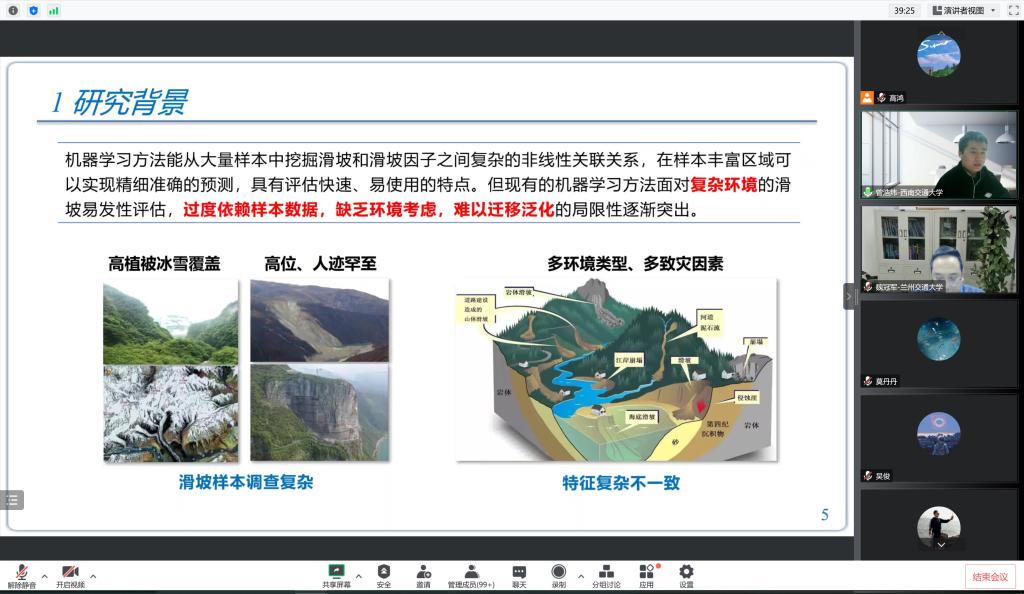The image size is (1024, 594).
Task: Unmute the microphone (解除静音)
Action: tap(20, 573)
